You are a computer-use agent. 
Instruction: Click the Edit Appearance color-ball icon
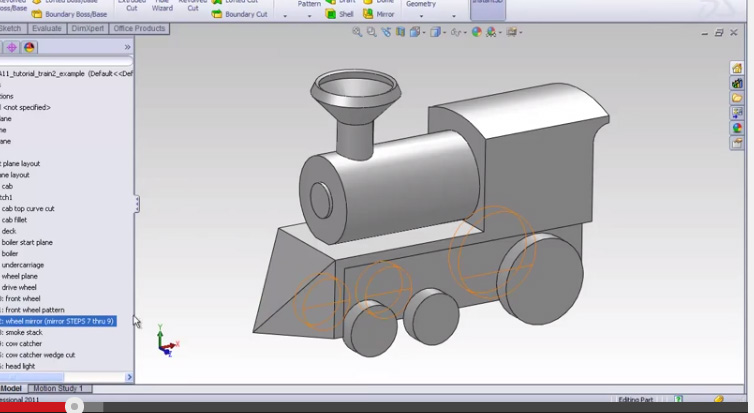tap(477, 32)
